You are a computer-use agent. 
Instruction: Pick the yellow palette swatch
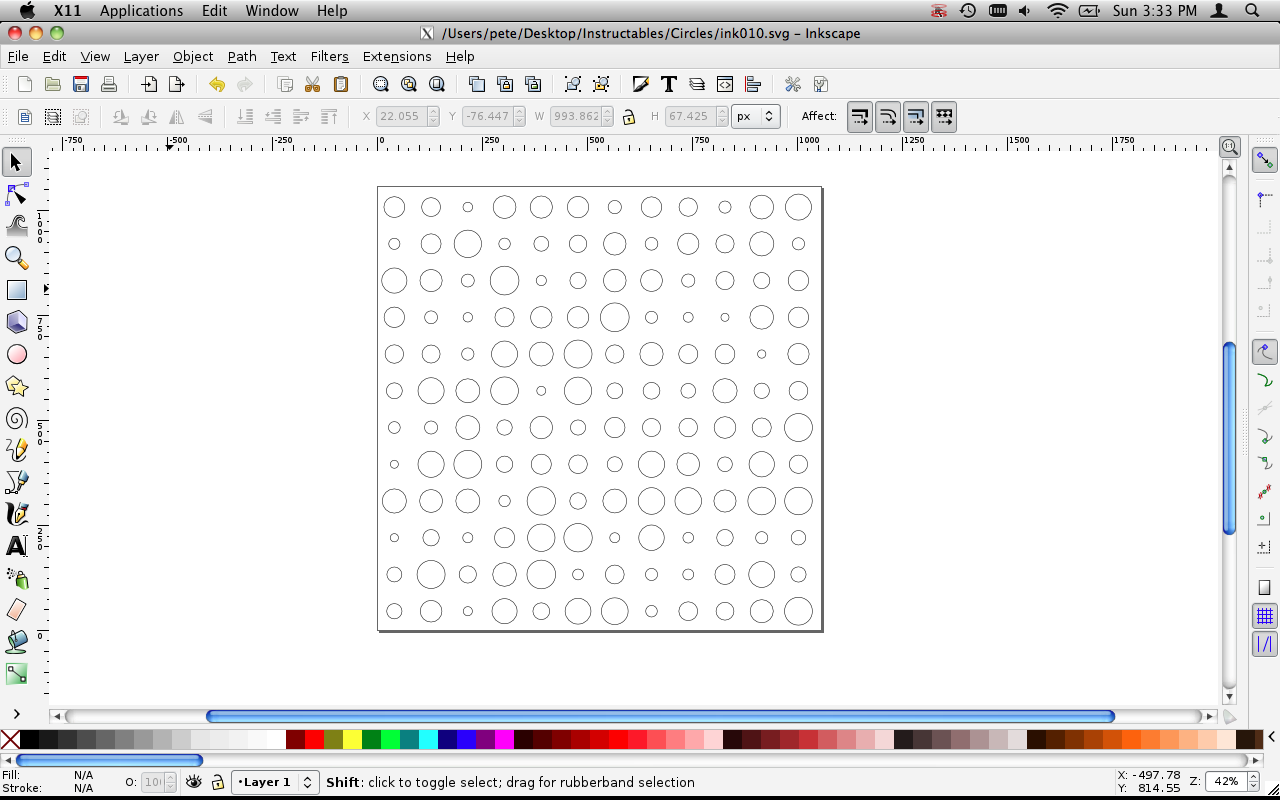click(x=352, y=740)
